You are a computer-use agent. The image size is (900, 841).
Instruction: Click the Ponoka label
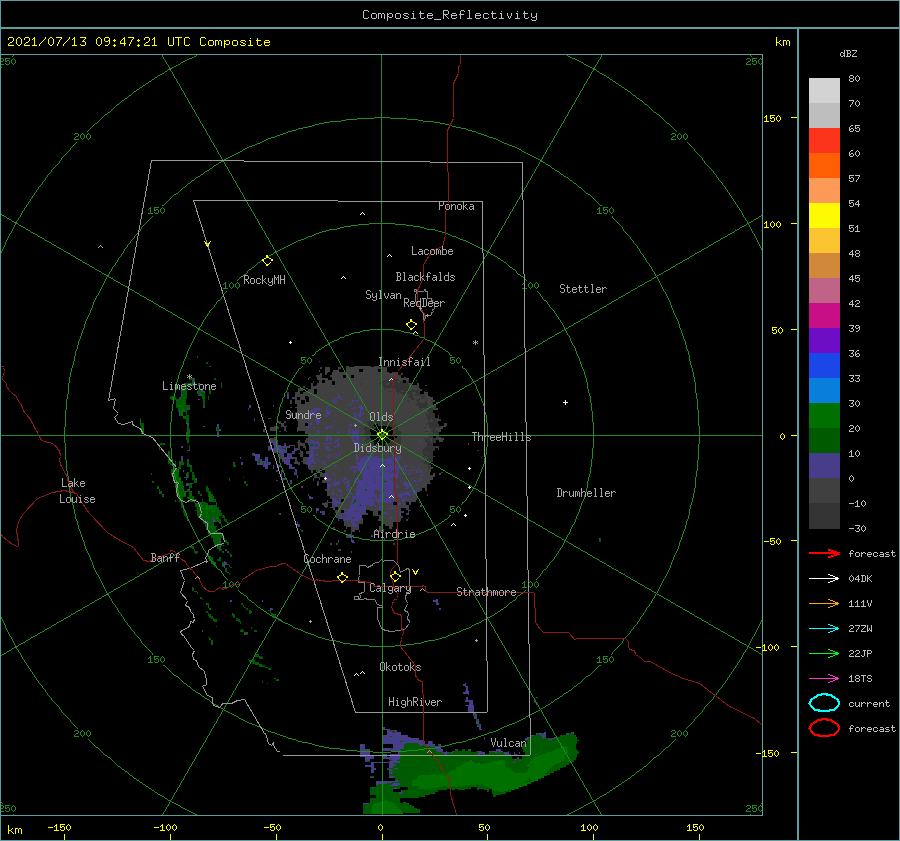[x=456, y=206]
